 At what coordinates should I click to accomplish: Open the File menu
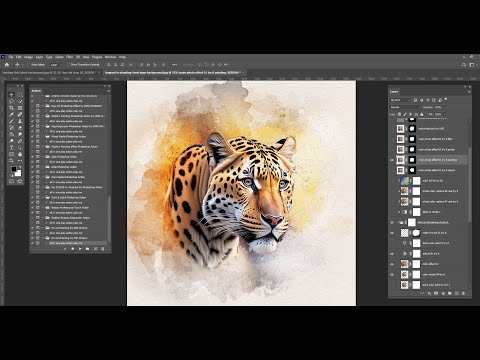[x=11, y=57]
